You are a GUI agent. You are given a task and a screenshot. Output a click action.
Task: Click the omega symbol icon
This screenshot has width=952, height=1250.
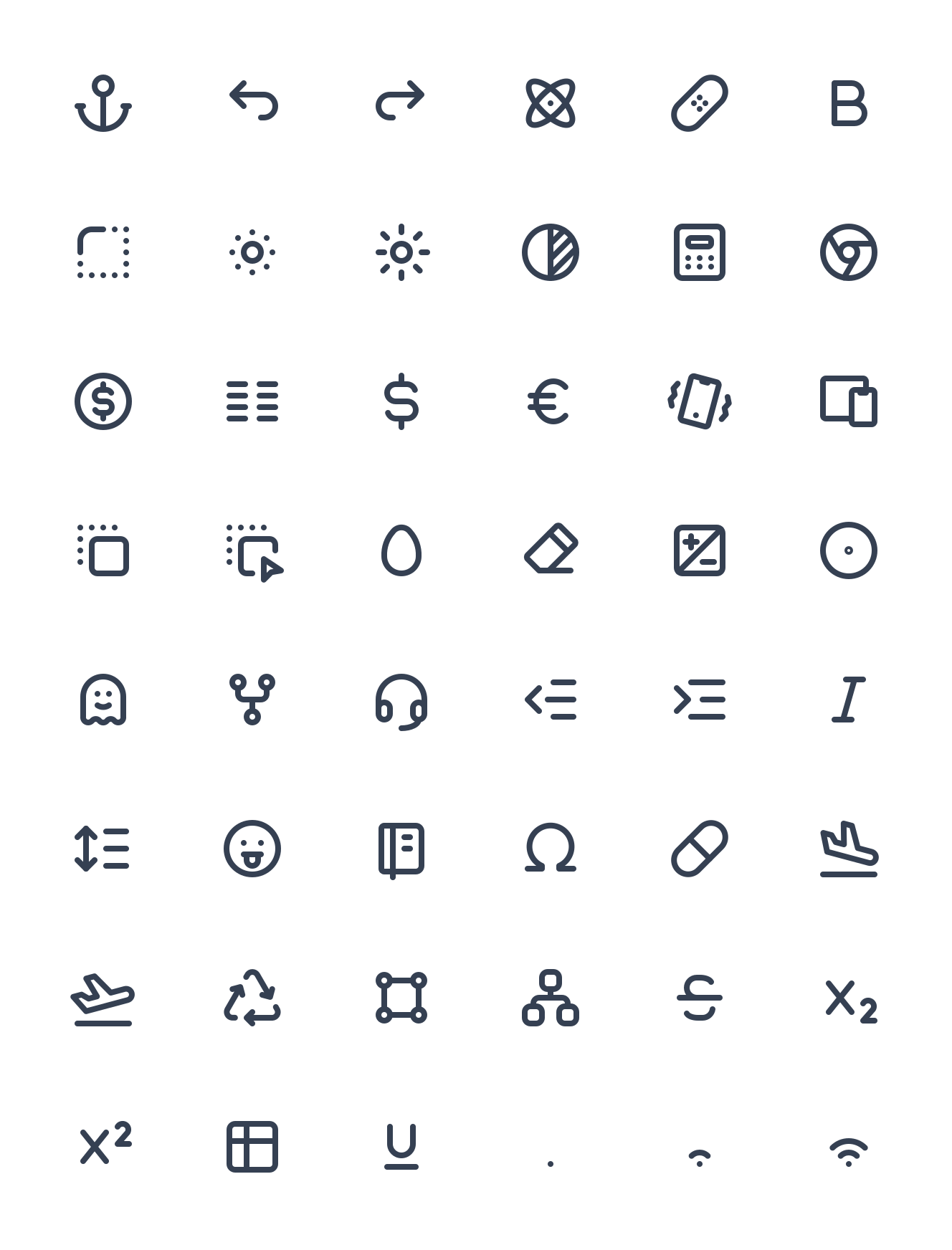pyautogui.click(x=551, y=847)
